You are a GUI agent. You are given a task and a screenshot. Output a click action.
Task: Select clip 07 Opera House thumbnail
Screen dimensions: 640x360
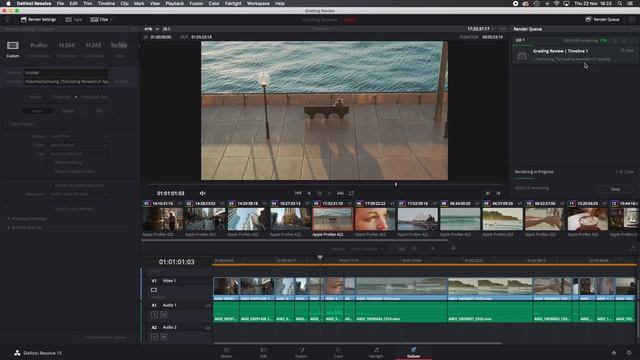[418, 219]
